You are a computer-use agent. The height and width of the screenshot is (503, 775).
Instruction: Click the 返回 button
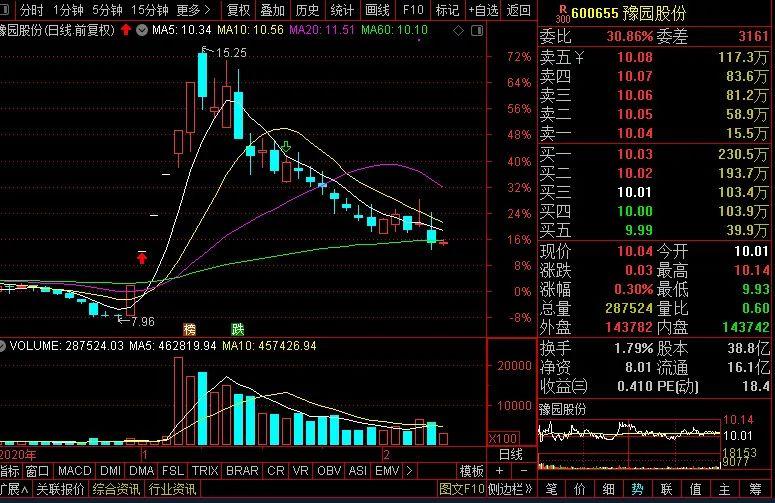pos(518,10)
